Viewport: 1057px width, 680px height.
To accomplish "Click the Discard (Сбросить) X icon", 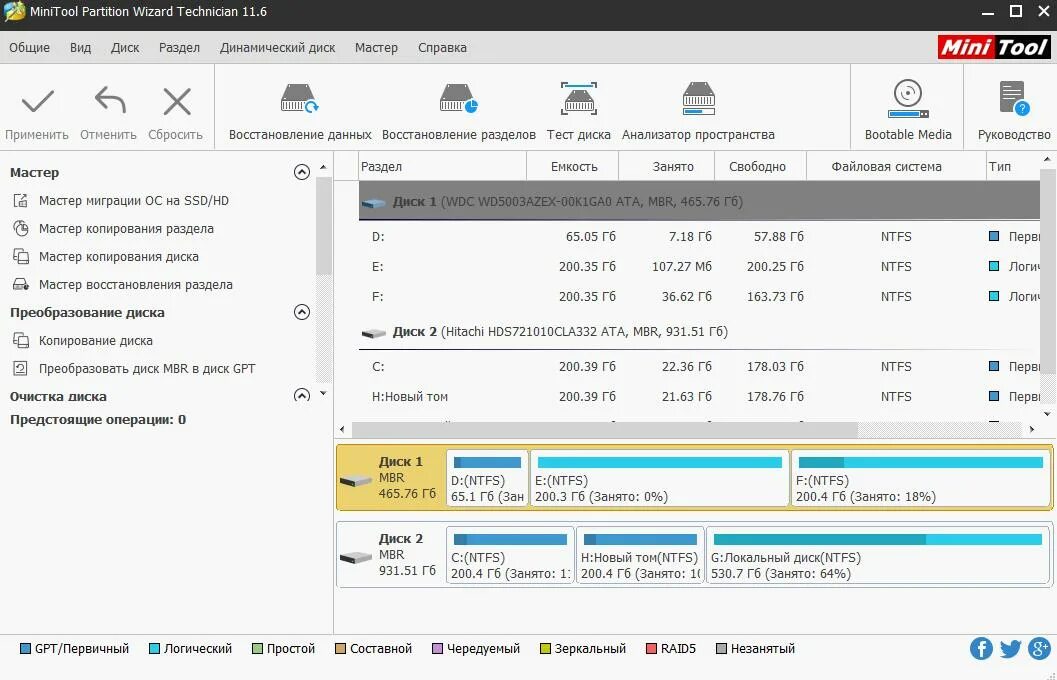I will pyautogui.click(x=177, y=102).
